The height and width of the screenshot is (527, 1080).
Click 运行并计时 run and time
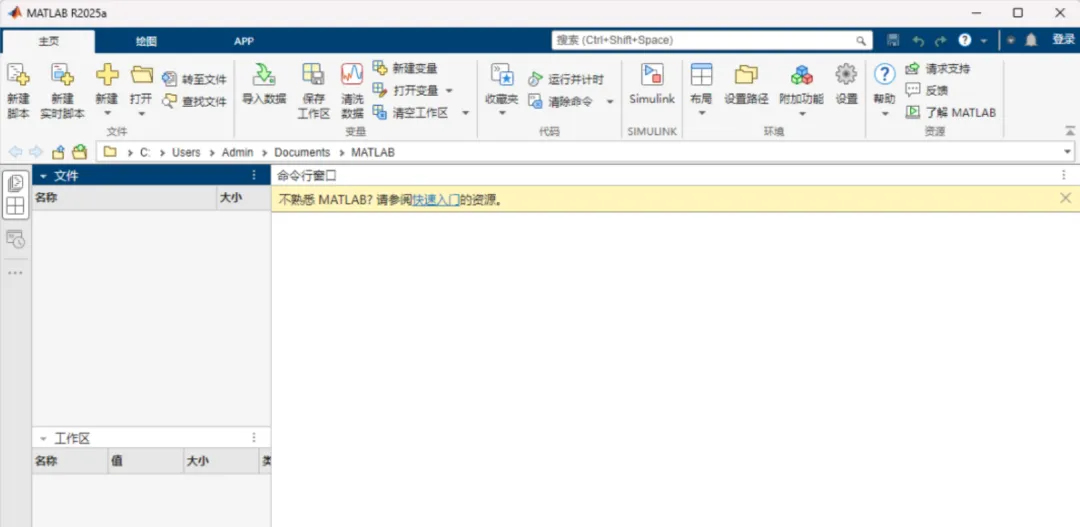[x=565, y=79]
